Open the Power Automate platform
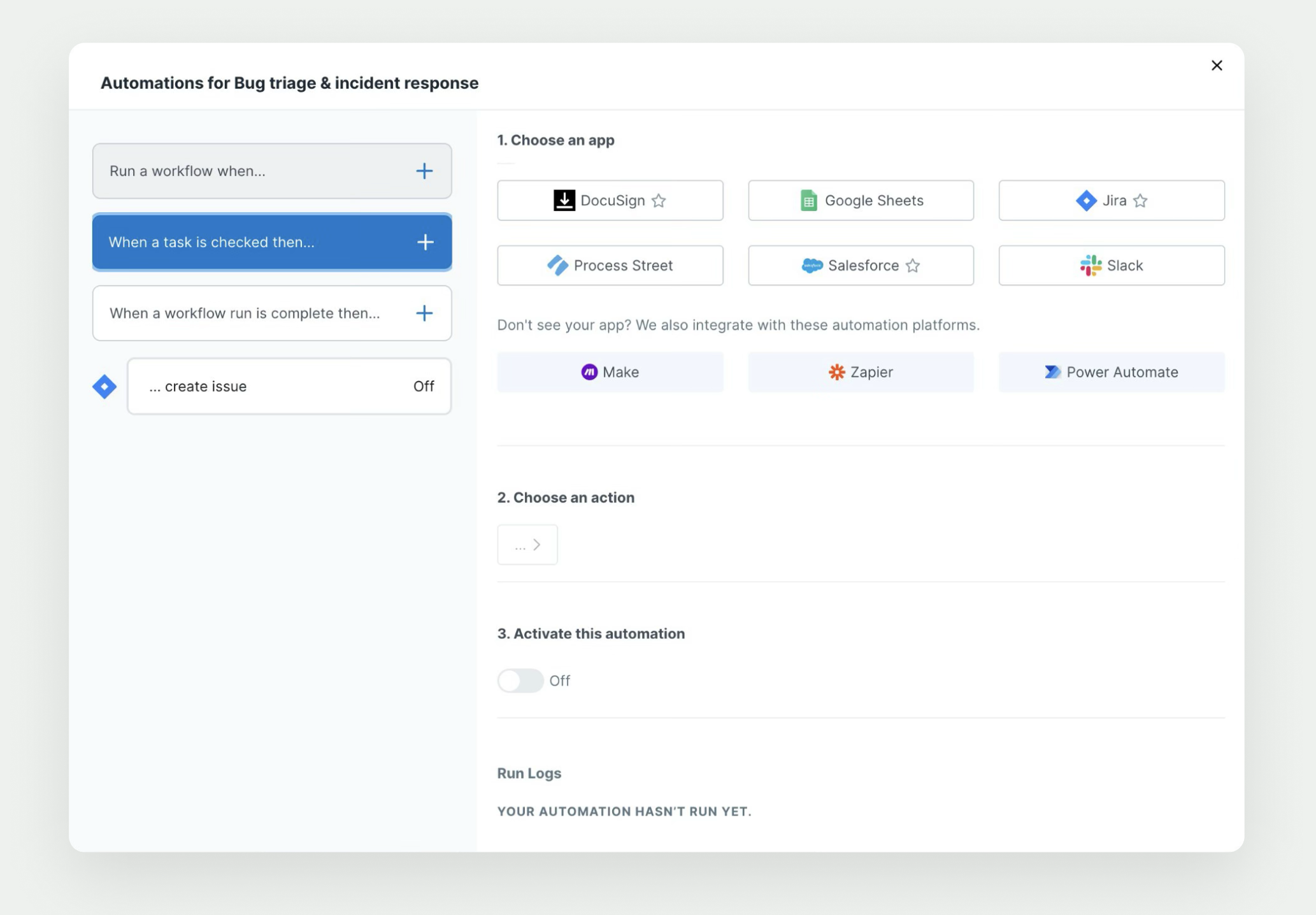1316x915 pixels. coord(1112,372)
